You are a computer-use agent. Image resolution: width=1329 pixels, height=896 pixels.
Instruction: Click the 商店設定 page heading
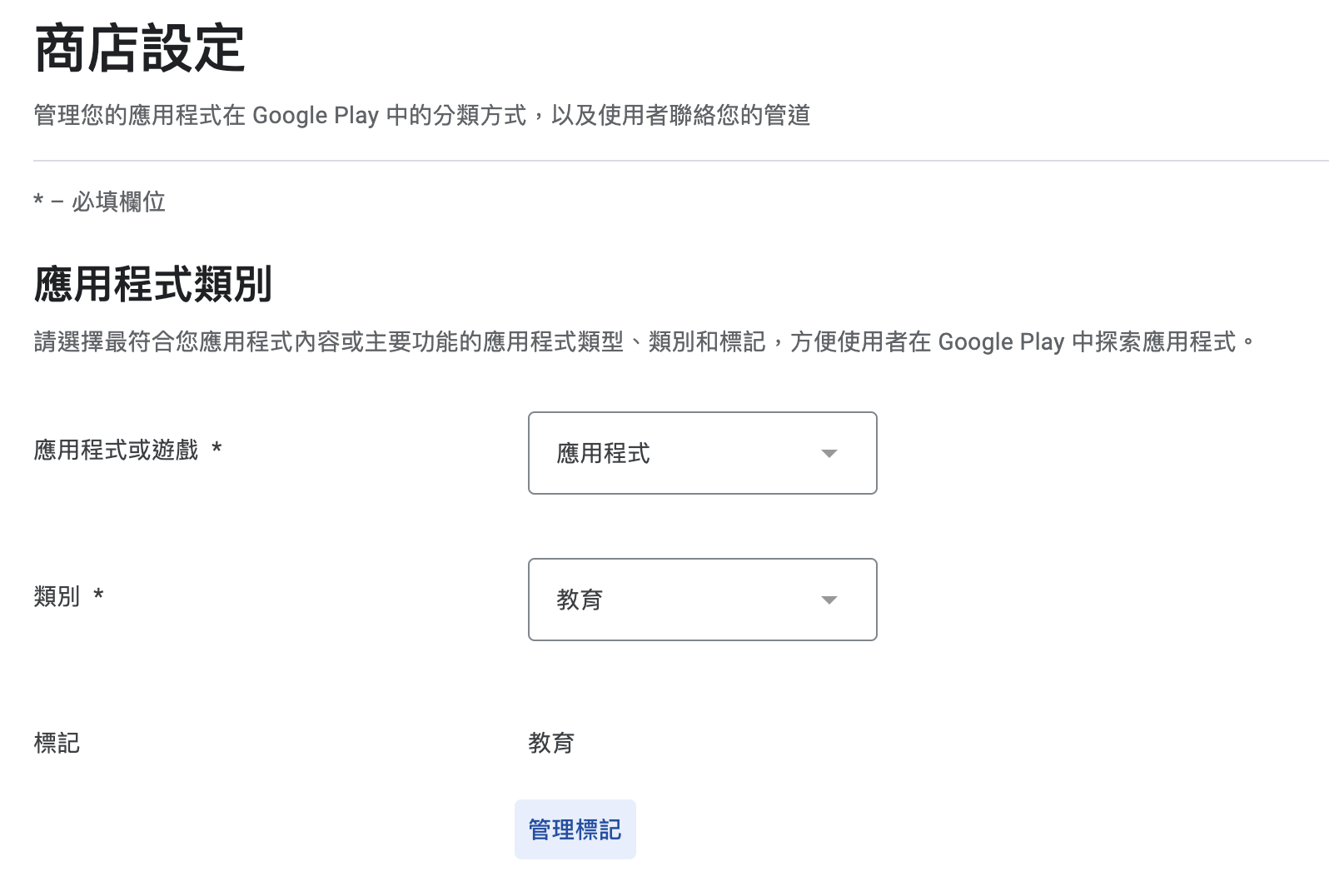140,48
